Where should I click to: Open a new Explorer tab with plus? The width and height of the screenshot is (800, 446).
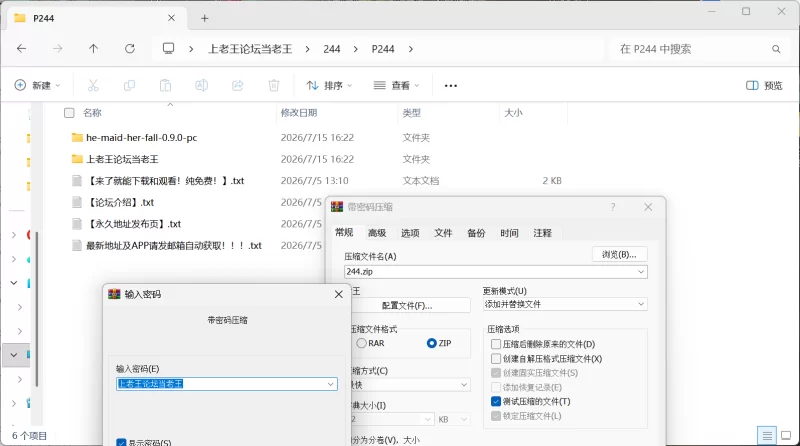[205, 18]
